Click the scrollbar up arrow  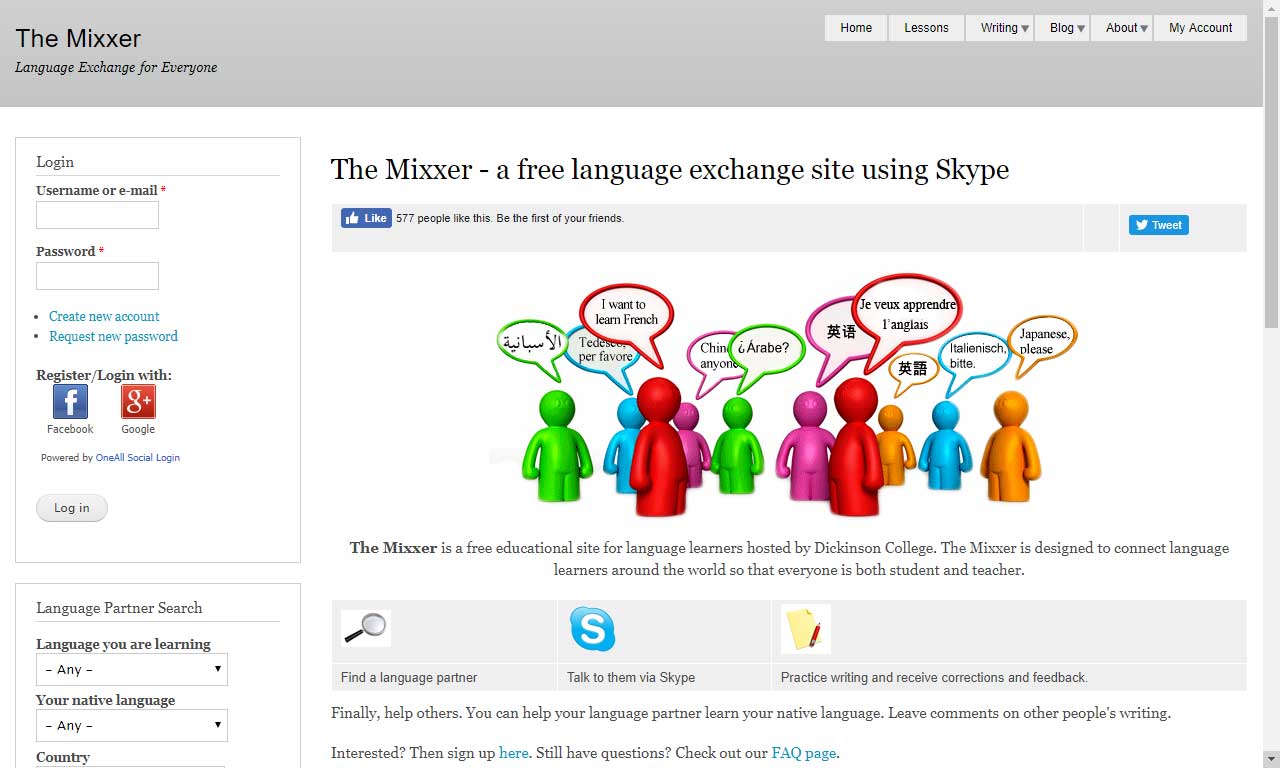tap(1272, 8)
